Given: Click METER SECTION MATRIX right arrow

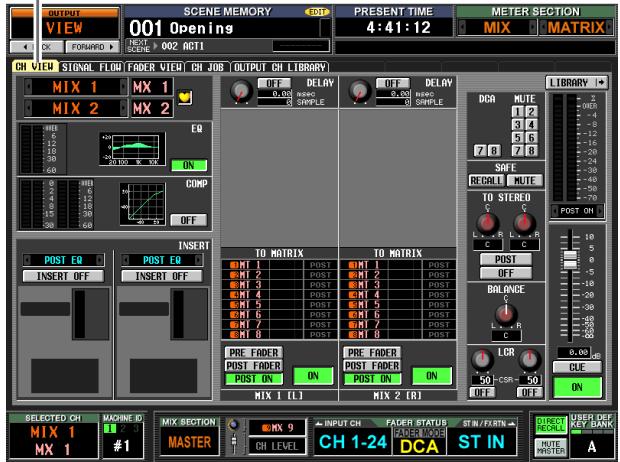Looking at the screenshot, I should (x=609, y=27).
